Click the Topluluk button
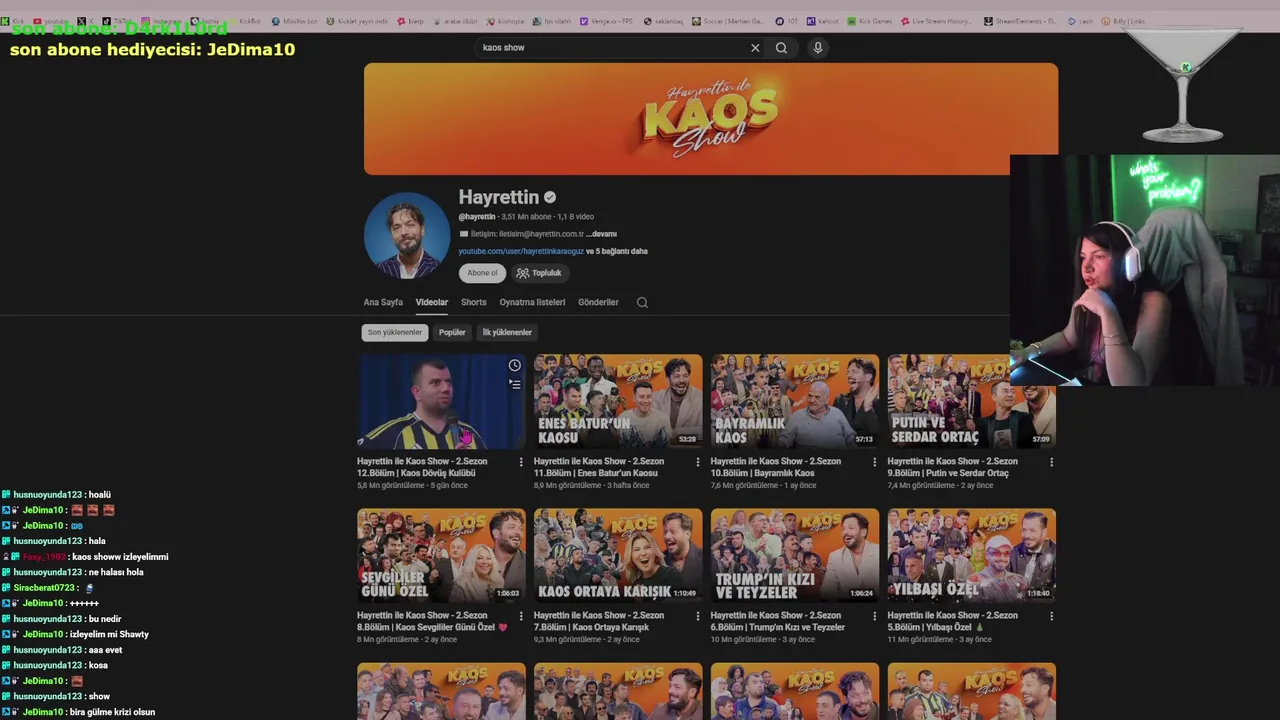Viewport: 1280px width, 720px height. [x=539, y=273]
